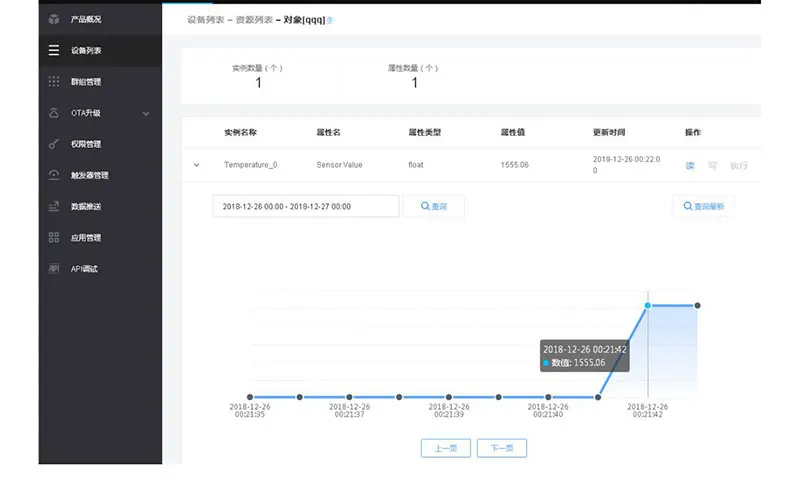Select the chart point at 00:21:40
Viewport: 800px width, 480px height.
click(548, 397)
